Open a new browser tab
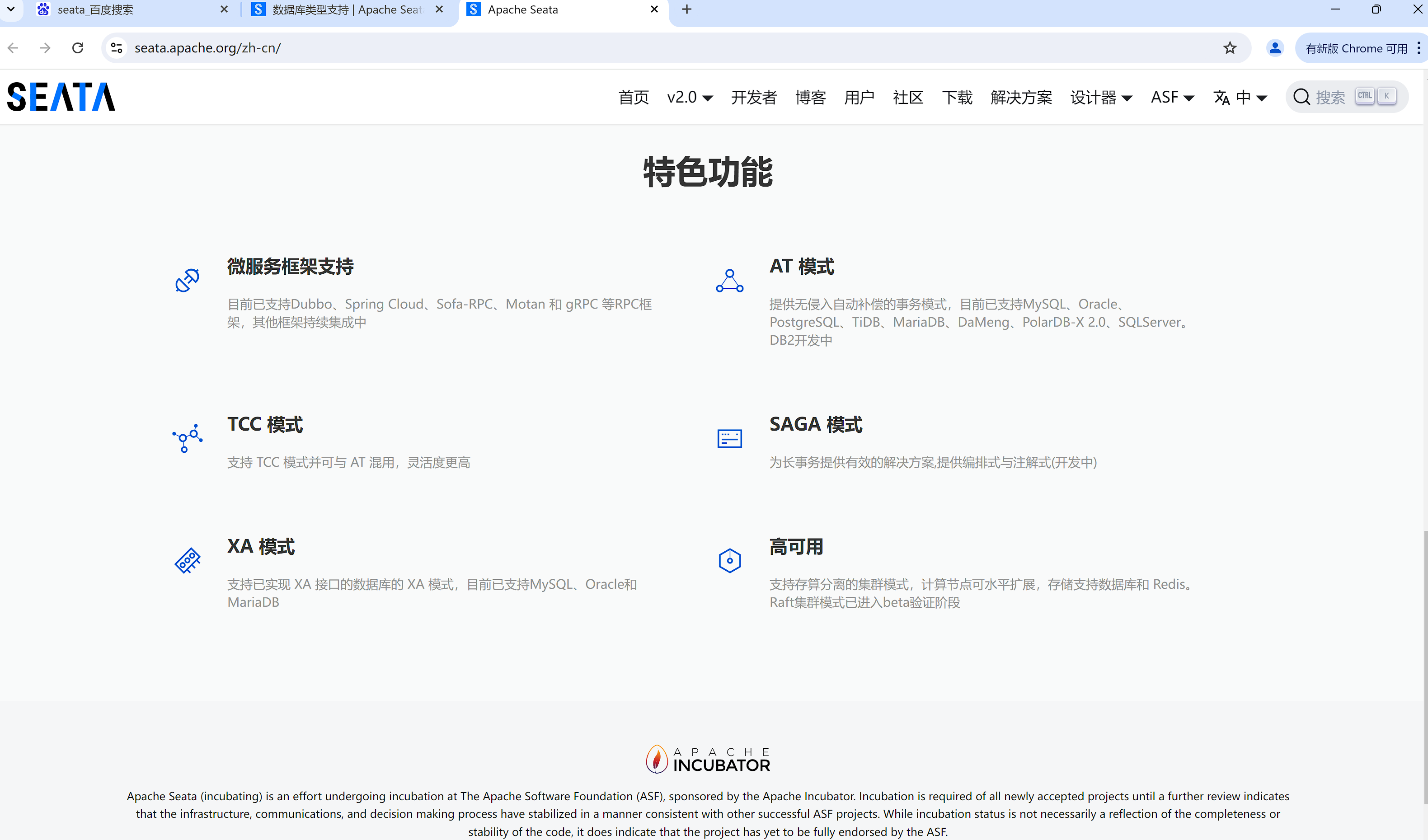 [687, 9]
